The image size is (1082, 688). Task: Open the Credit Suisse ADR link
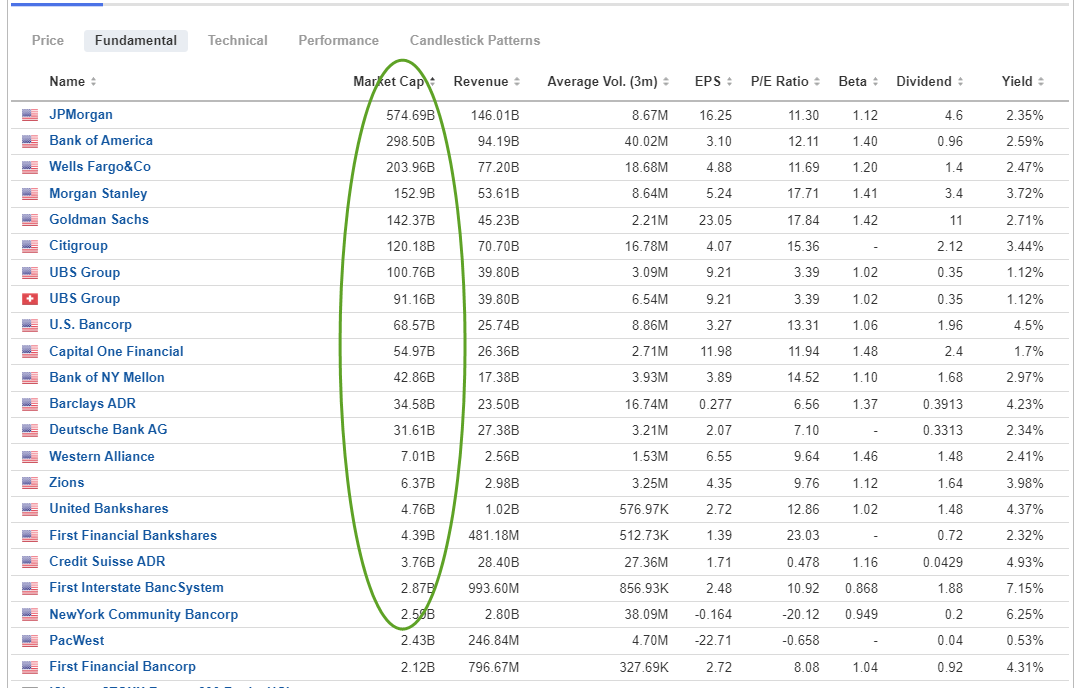click(x=107, y=562)
